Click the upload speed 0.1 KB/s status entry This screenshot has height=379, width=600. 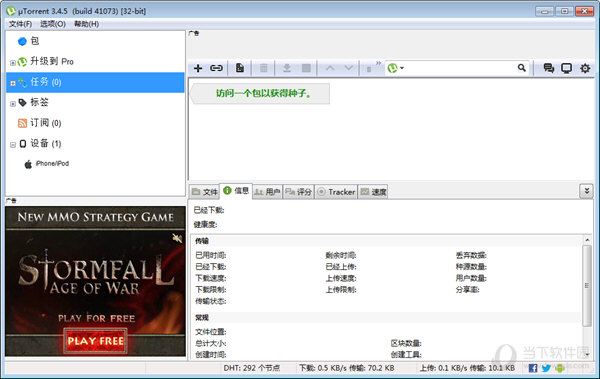pyautogui.click(x=467, y=368)
